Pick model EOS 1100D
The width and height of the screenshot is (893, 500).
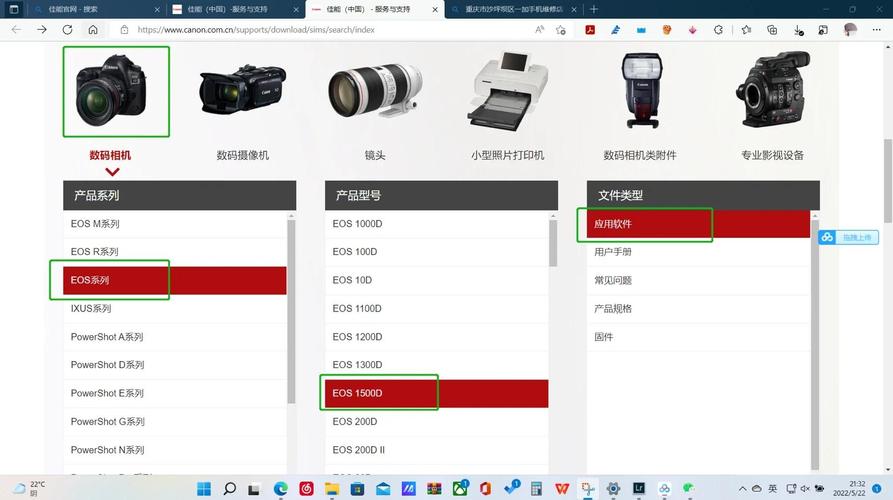(437, 309)
